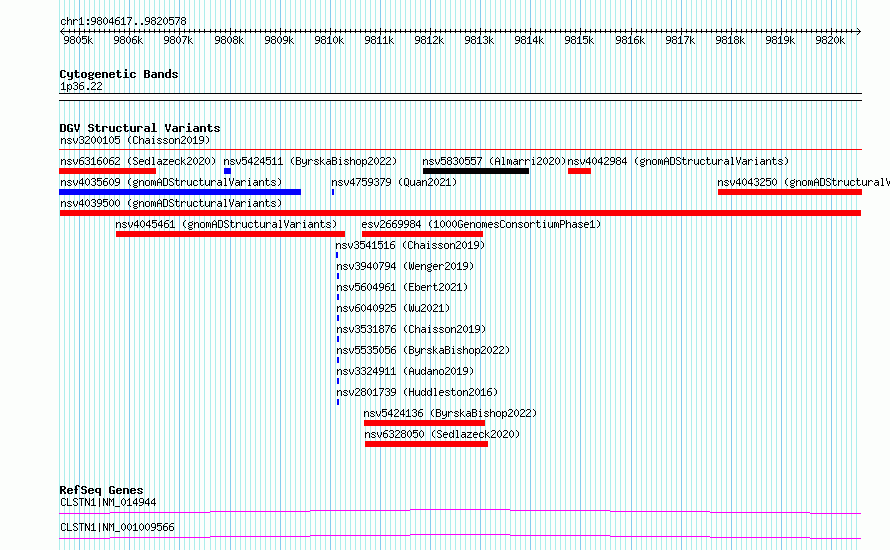Screen dimensions: 890x550
Task: Click the chr1:9804617..9820578 coordinate text
Action: 123,21
